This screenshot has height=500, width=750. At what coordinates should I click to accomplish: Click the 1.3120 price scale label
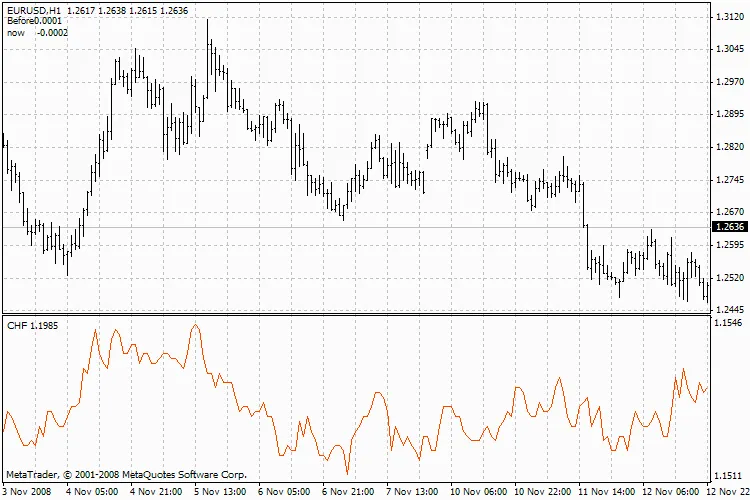[x=728, y=18]
